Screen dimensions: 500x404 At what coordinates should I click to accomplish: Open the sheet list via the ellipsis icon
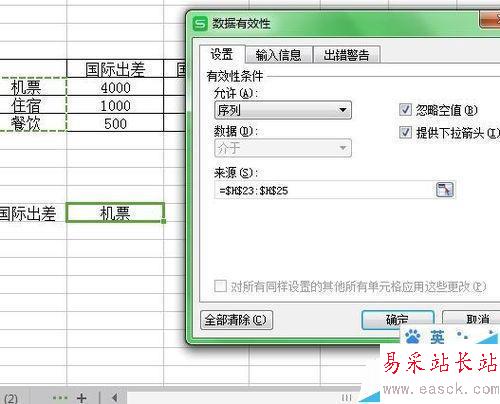(x=60, y=397)
